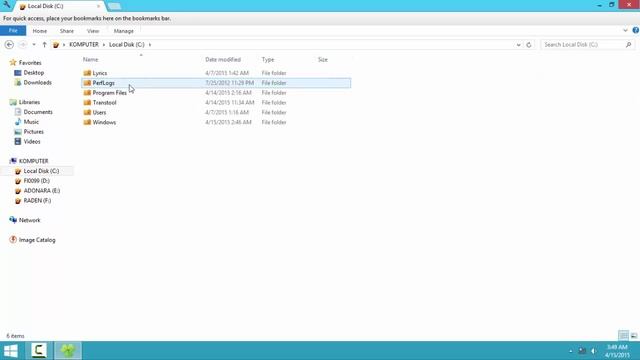The image size is (640, 360).
Task: Select the Windows folder icon
Action: tap(87, 122)
